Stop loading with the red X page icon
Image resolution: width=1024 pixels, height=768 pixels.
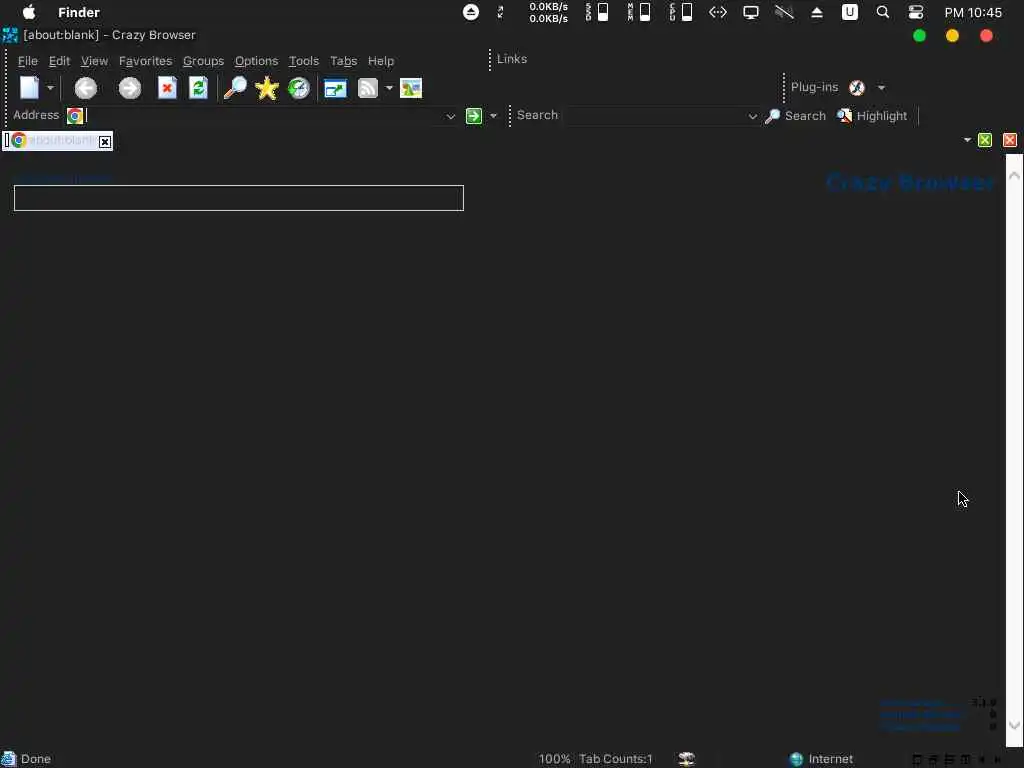click(167, 88)
